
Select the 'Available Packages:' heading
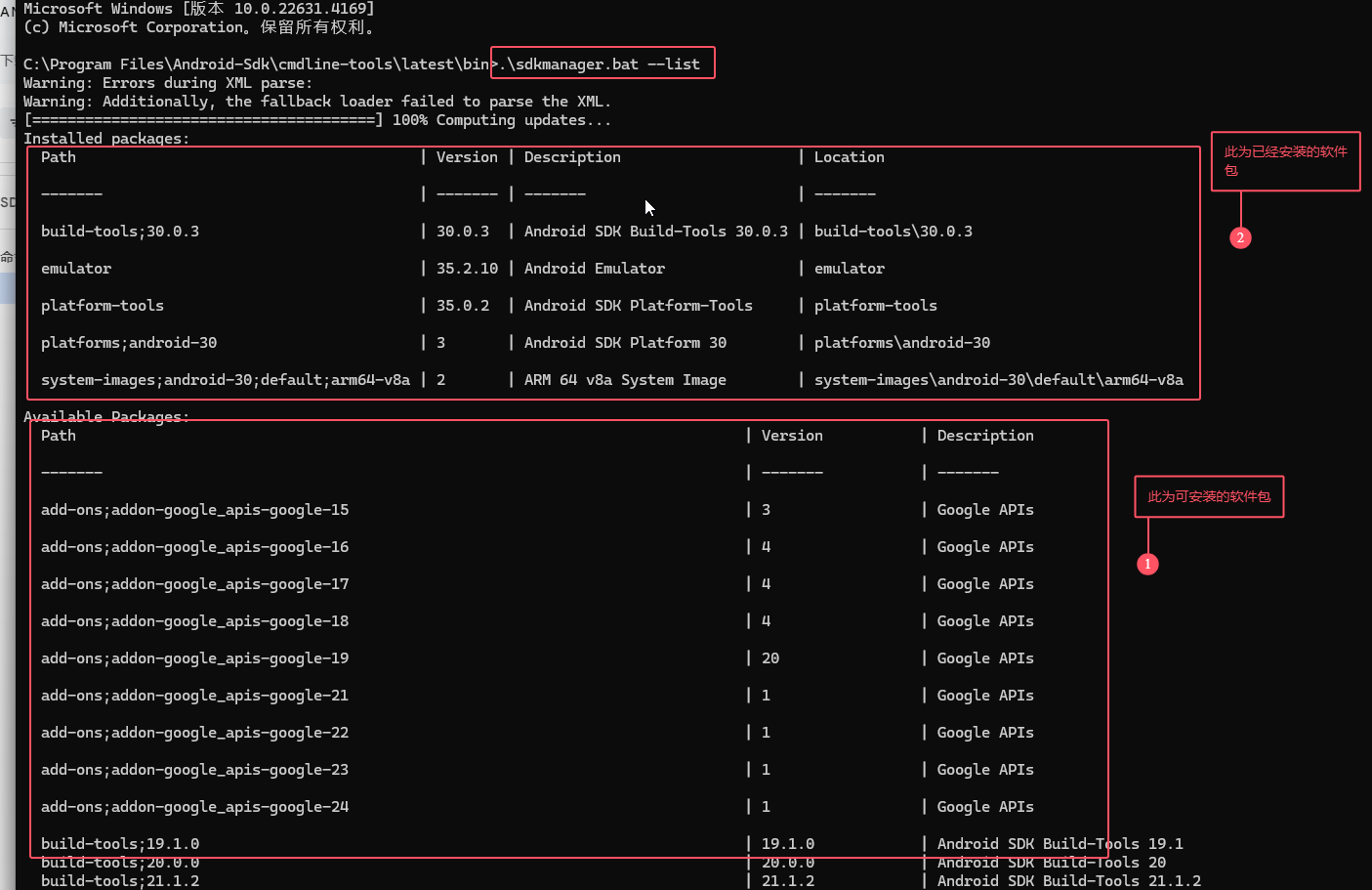(106, 417)
